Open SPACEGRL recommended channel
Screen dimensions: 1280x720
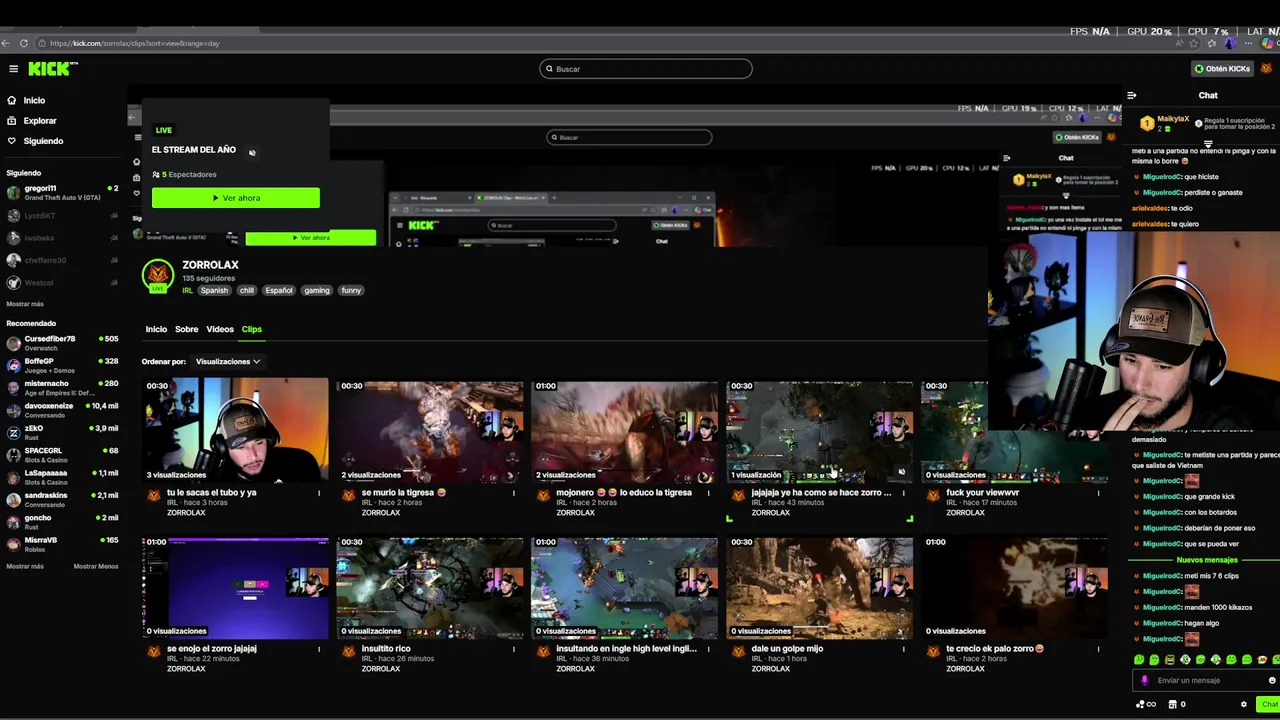pyautogui.click(x=62, y=455)
